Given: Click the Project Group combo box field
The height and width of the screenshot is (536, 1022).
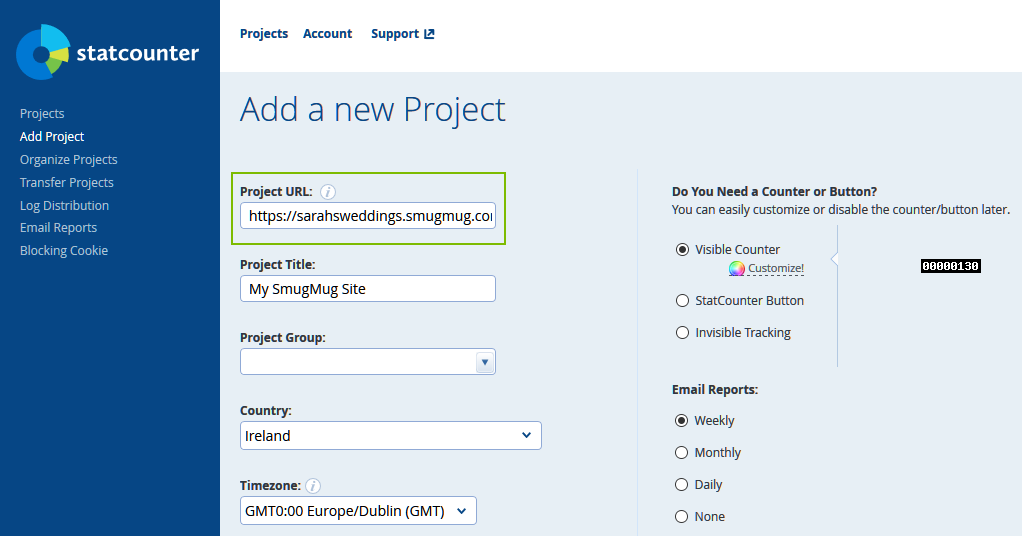Looking at the screenshot, I should click(x=368, y=362).
